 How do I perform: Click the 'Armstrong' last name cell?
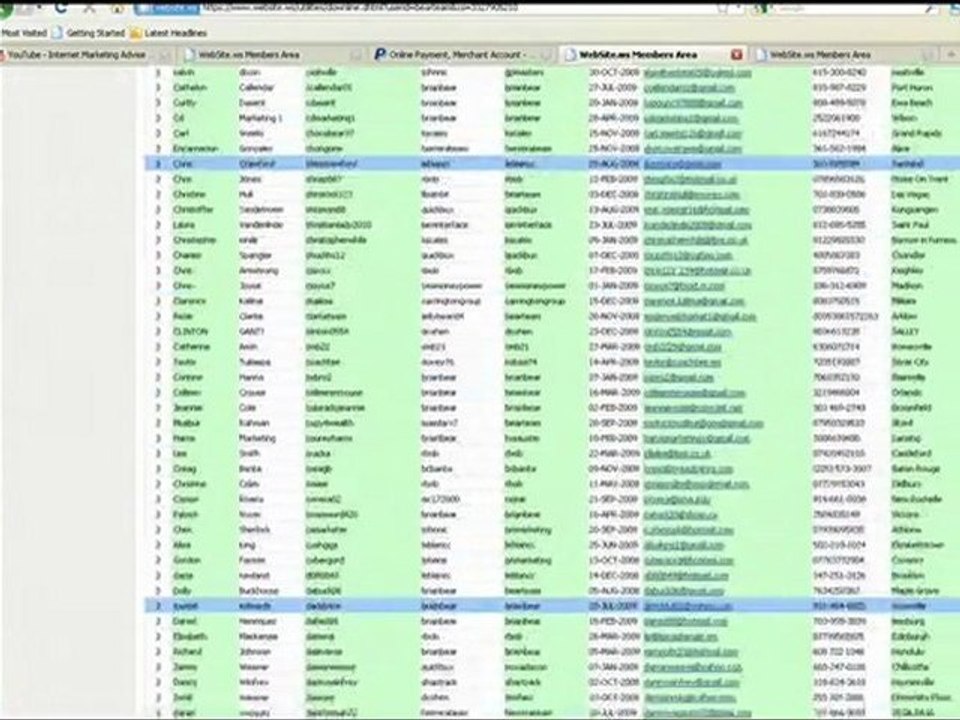tap(258, 271)
